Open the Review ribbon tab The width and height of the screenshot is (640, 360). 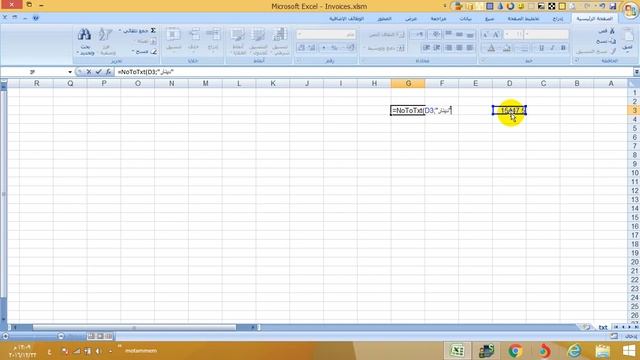438,19
